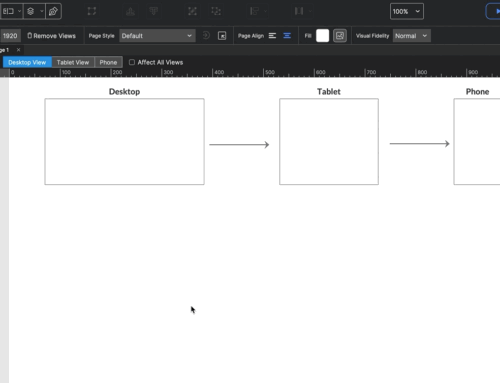Enable the Affect All Views checkbox
500x383 pixels.
click(132, 62)
